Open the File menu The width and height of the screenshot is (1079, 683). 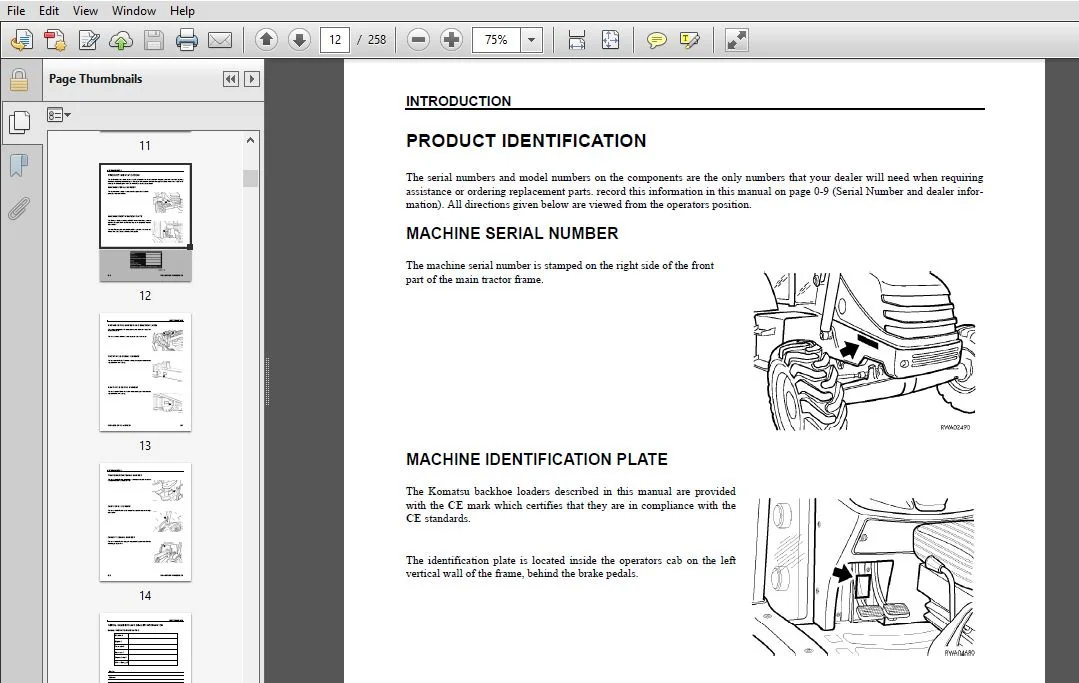pyautogui.click(x=16, y=10)
